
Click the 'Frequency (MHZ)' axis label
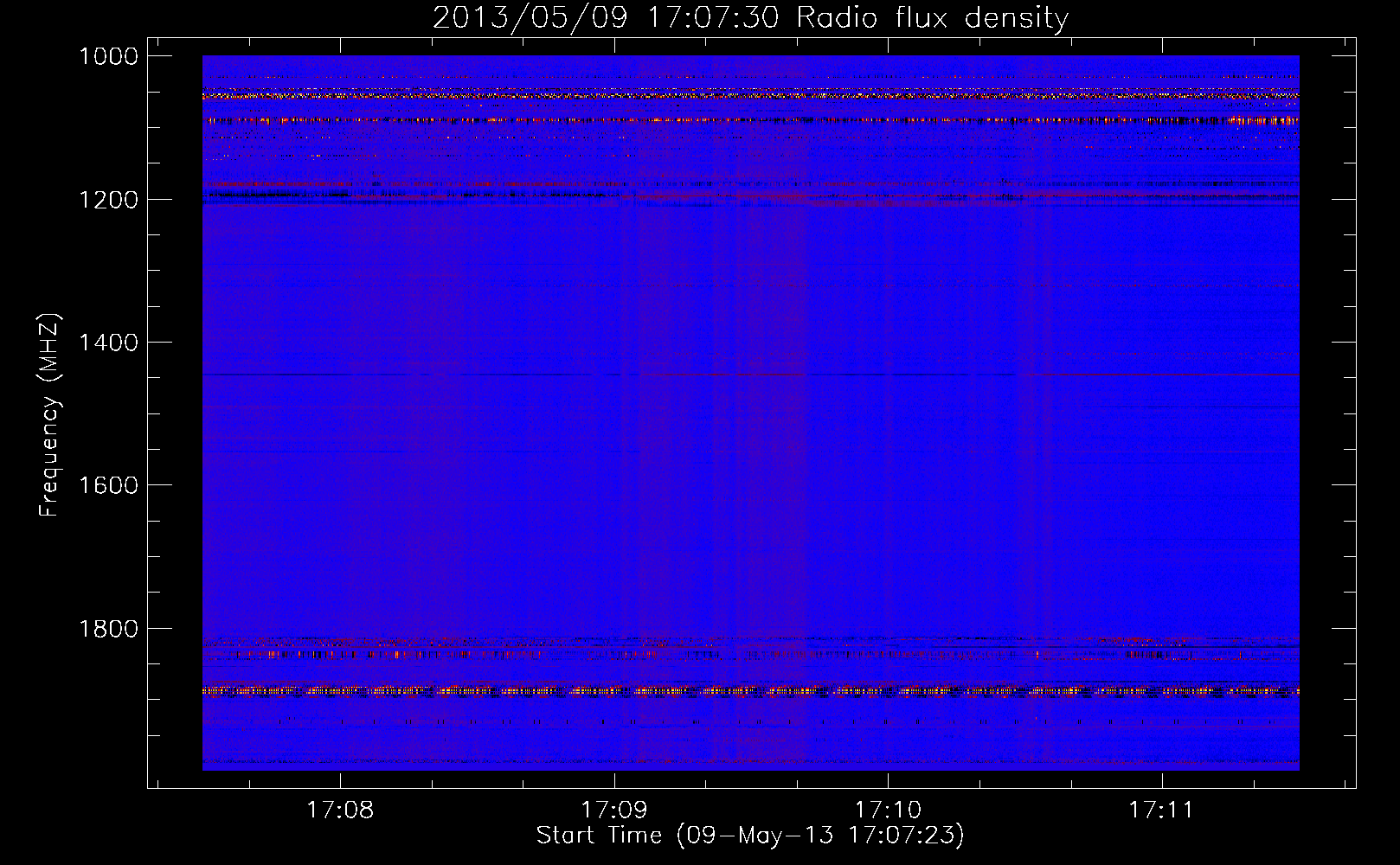pos(49,415)
